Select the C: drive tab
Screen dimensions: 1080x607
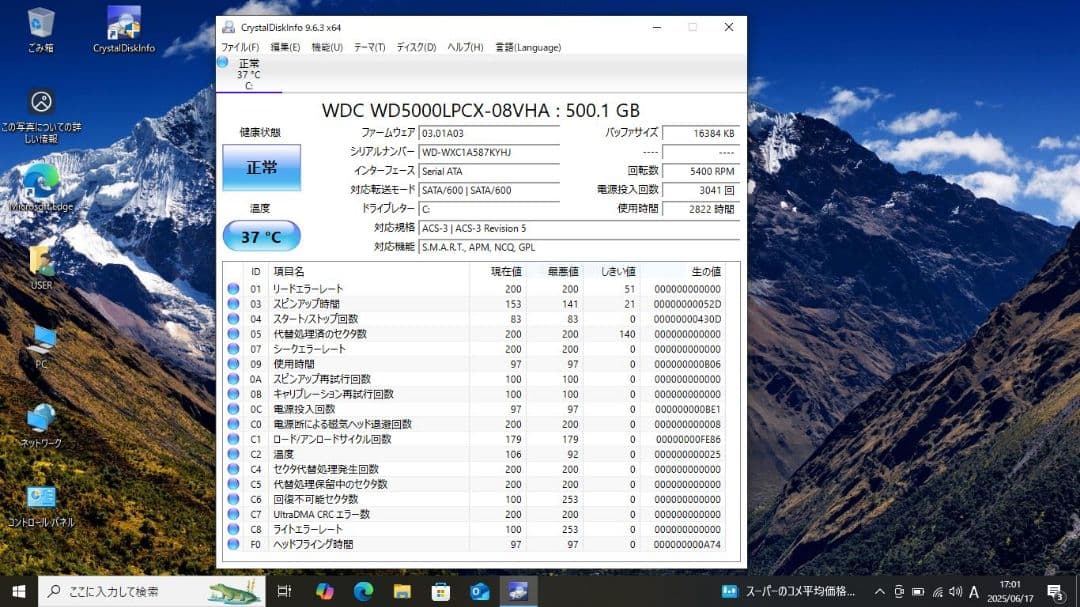tap(248, 73)
